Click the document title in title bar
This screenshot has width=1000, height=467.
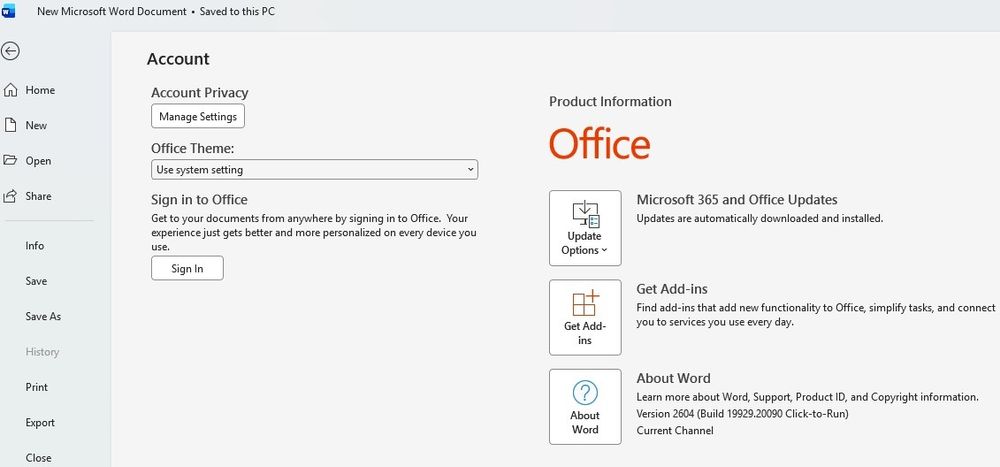[112, 11]
